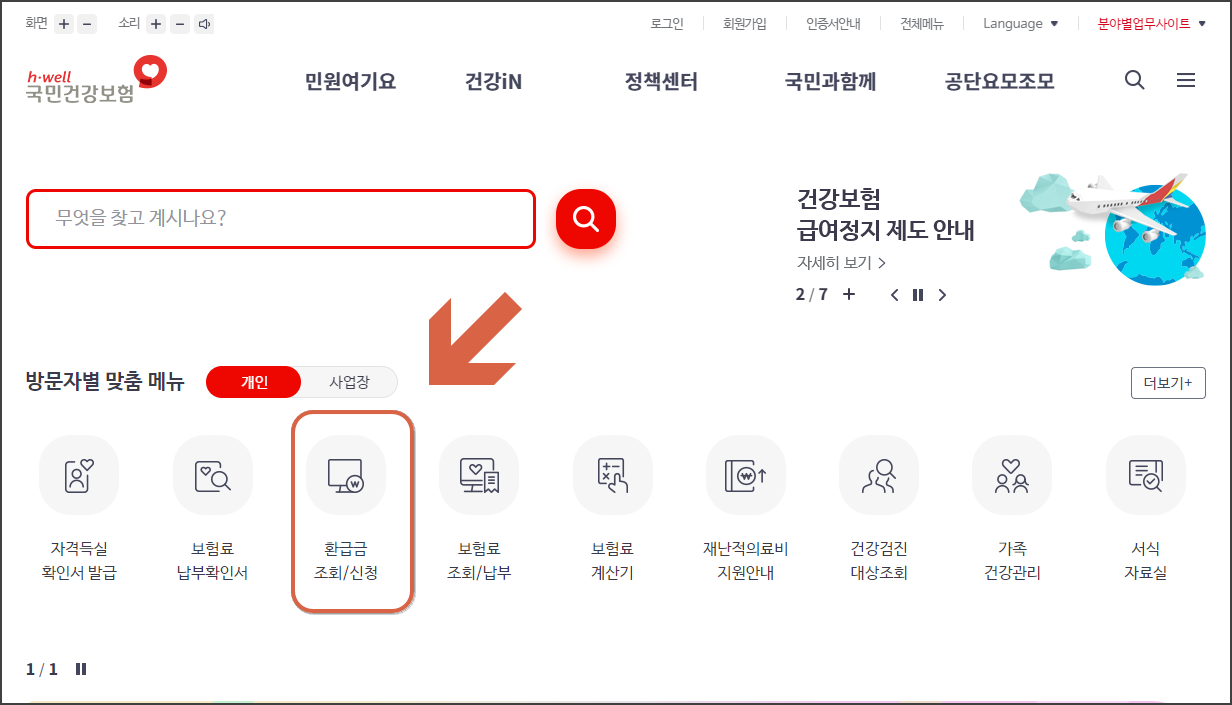Click the main search input field
The height and width of the screenshot is (705, 1232).
[x=280, y=219]
